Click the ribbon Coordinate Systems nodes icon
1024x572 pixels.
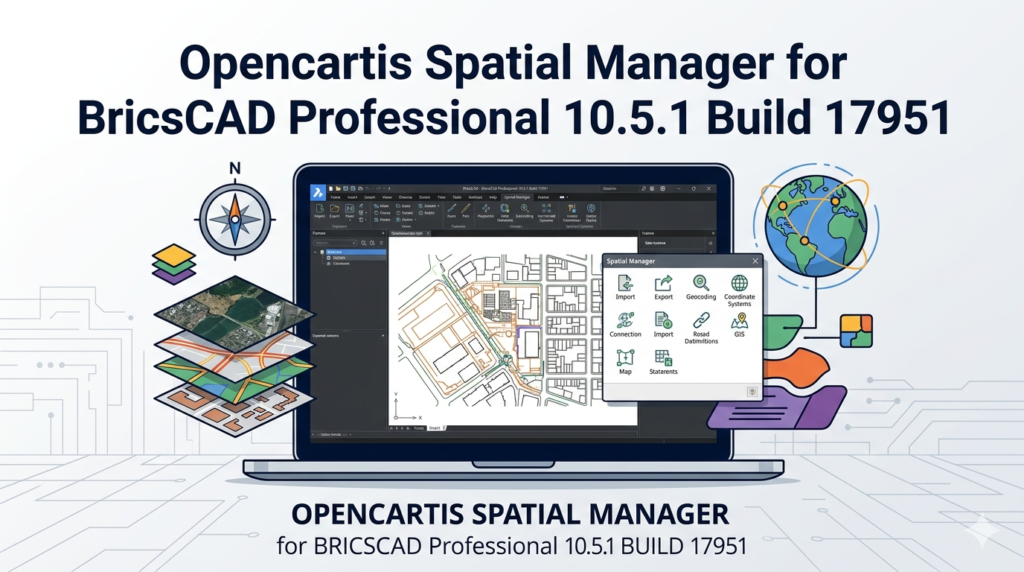click(546, 208)
